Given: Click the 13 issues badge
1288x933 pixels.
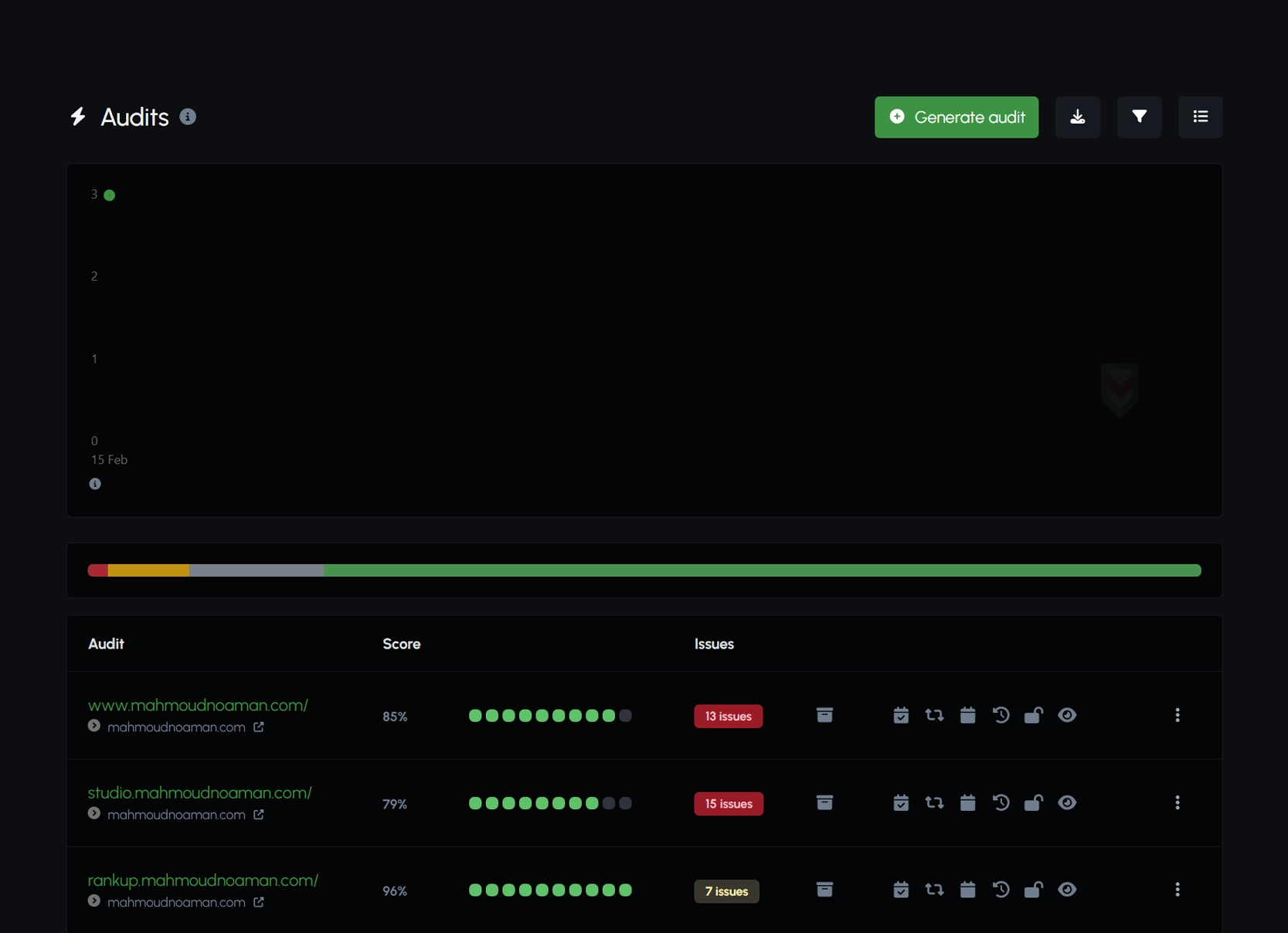Looking at the screenshot, I should tap(728, 717).
